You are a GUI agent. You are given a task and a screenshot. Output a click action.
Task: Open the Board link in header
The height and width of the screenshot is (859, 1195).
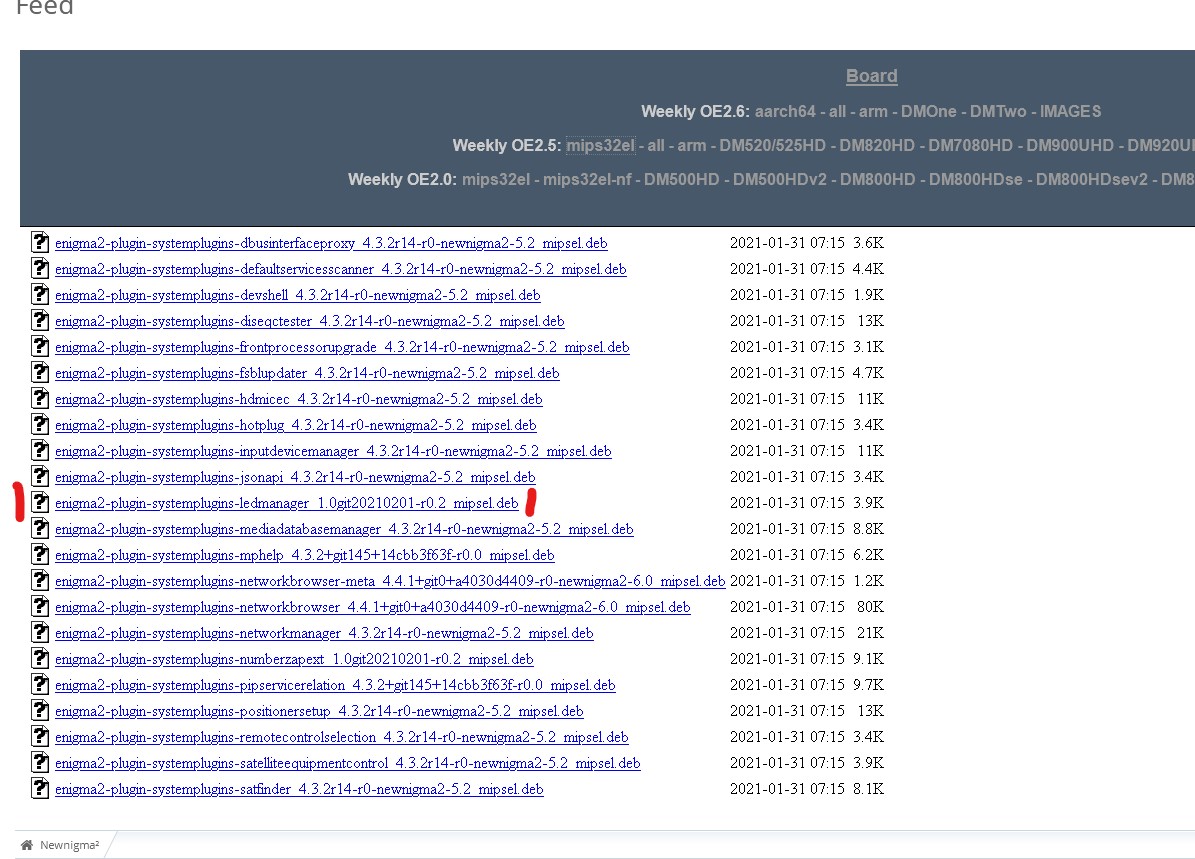coord(871,76)
